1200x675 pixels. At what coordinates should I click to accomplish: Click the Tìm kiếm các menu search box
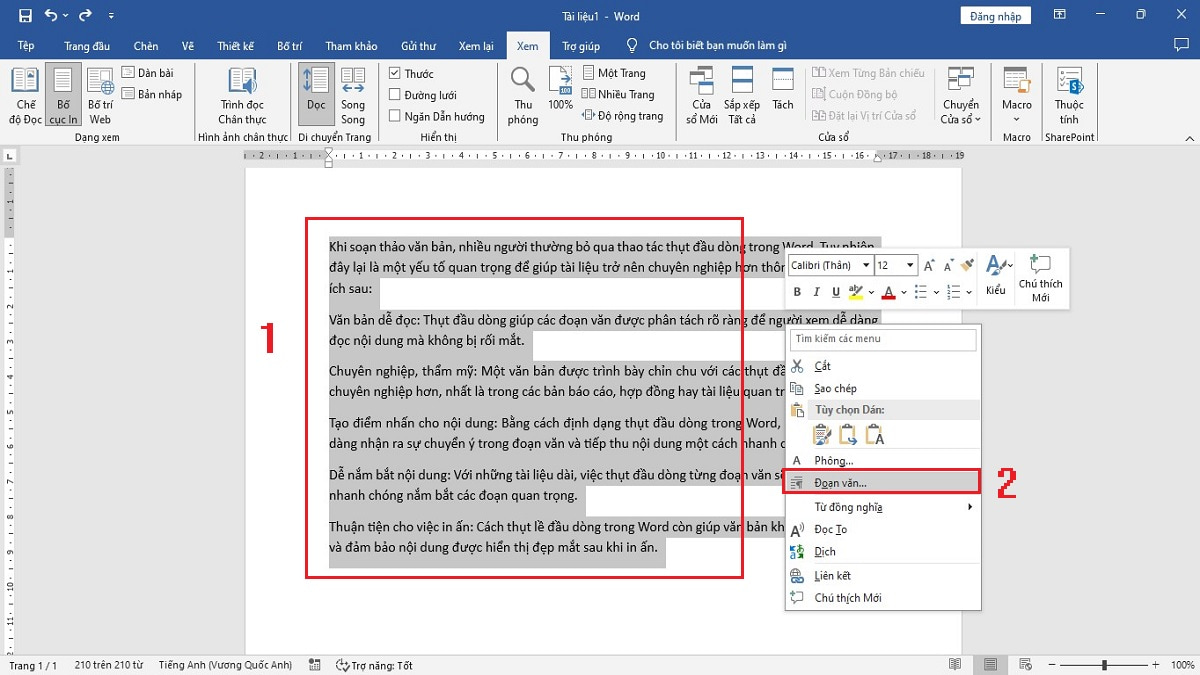(x=883, y=339)
